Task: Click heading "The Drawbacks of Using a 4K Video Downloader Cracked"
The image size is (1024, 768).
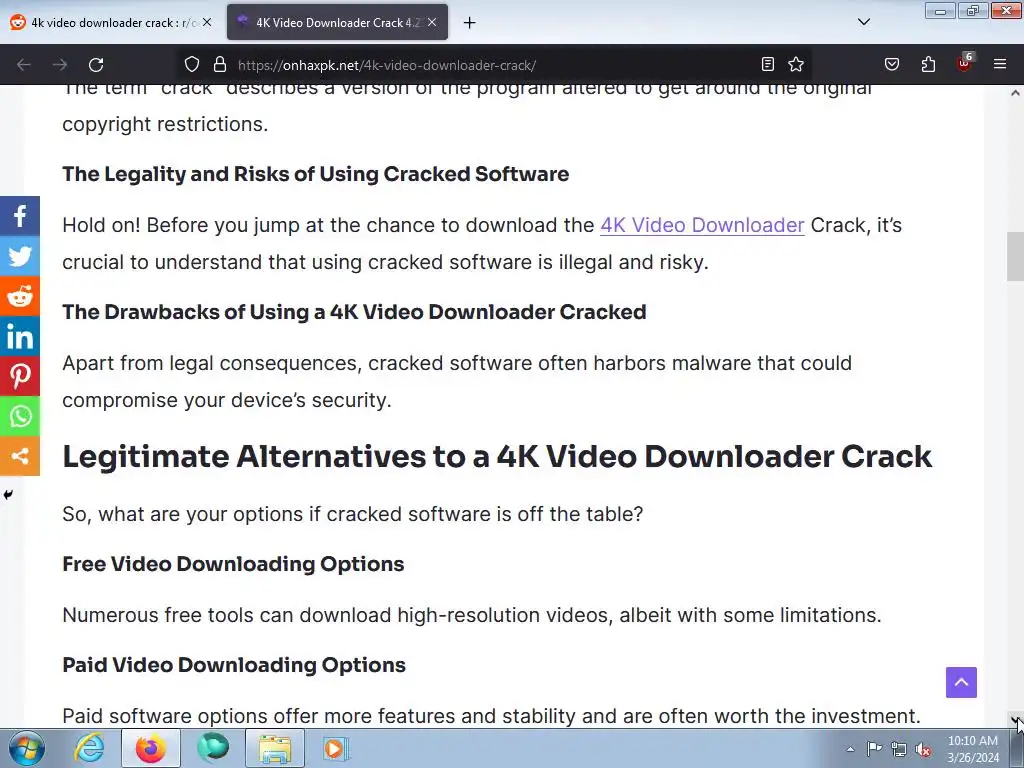Action: pyautogui.click(x=354, y=312)
